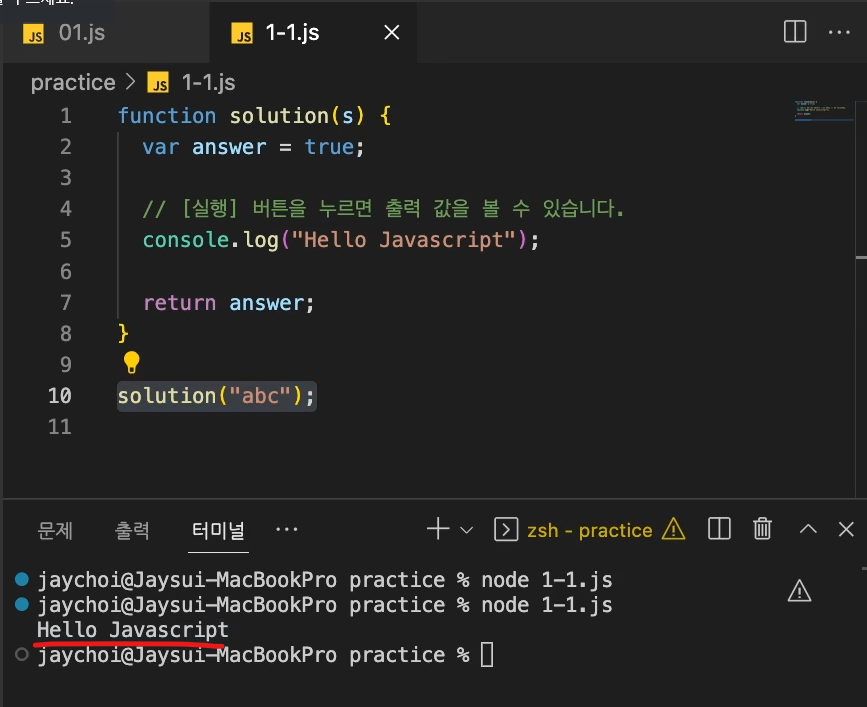Open the lightbulb code actions on line 9
Viewport: 867px width, 707px height.
tap(132, 363)
